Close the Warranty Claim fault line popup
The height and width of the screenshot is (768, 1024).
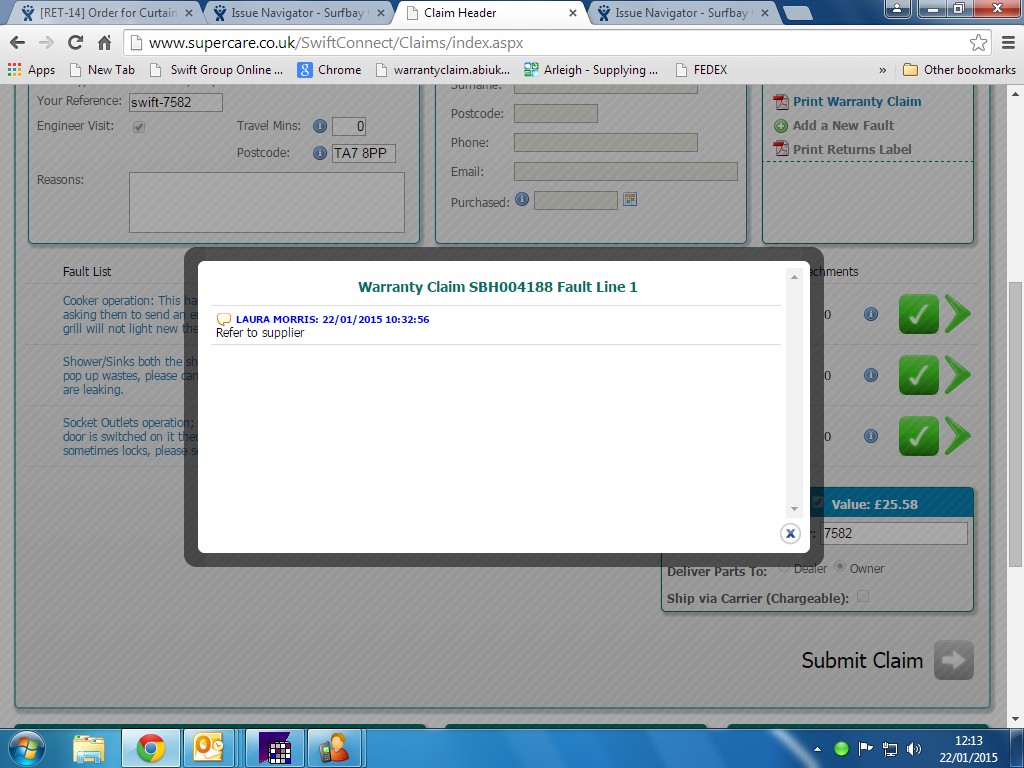[x=790, y=534]
